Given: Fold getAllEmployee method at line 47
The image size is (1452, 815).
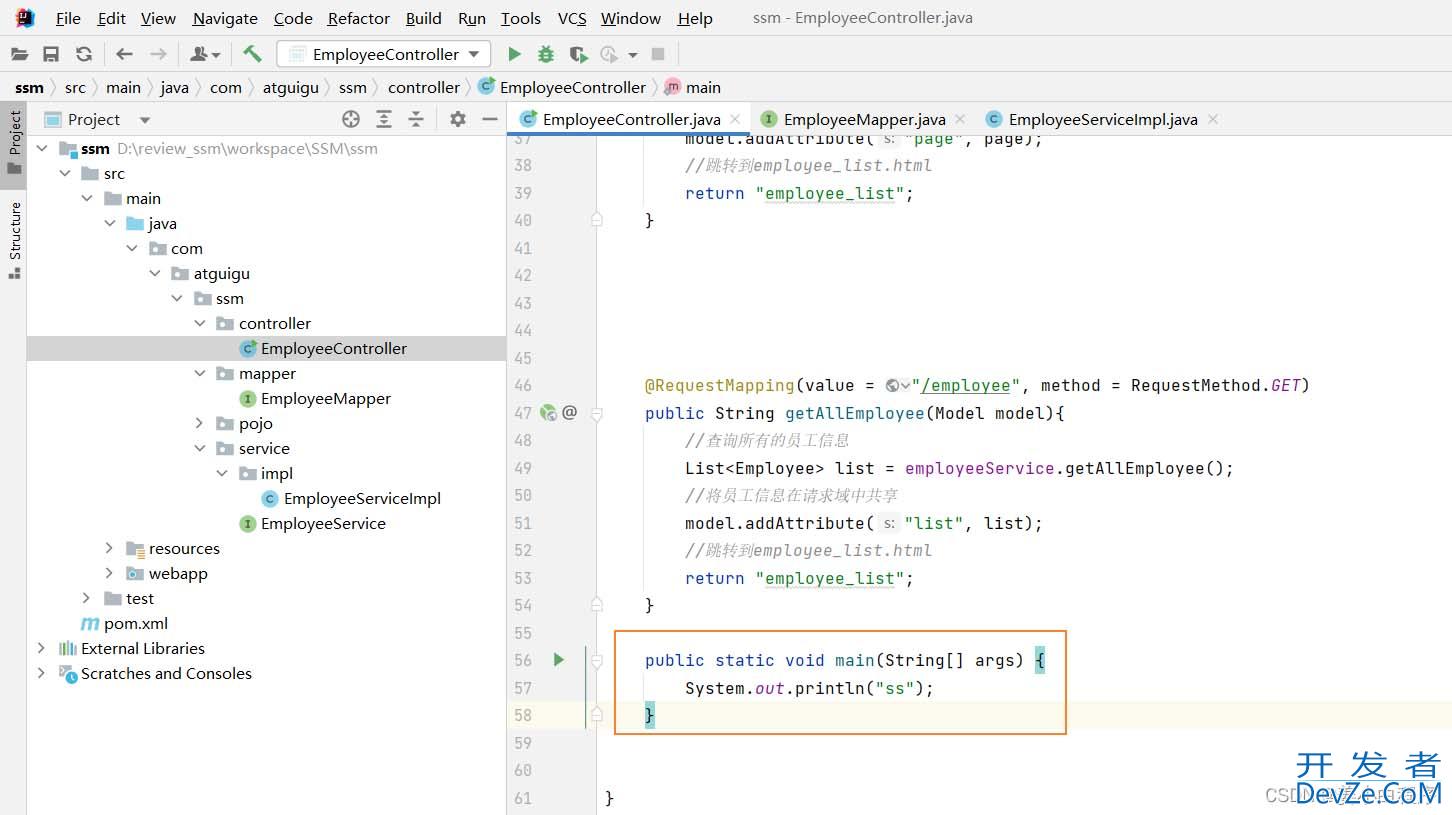Looking at the screenshot, I should point(596,412).
